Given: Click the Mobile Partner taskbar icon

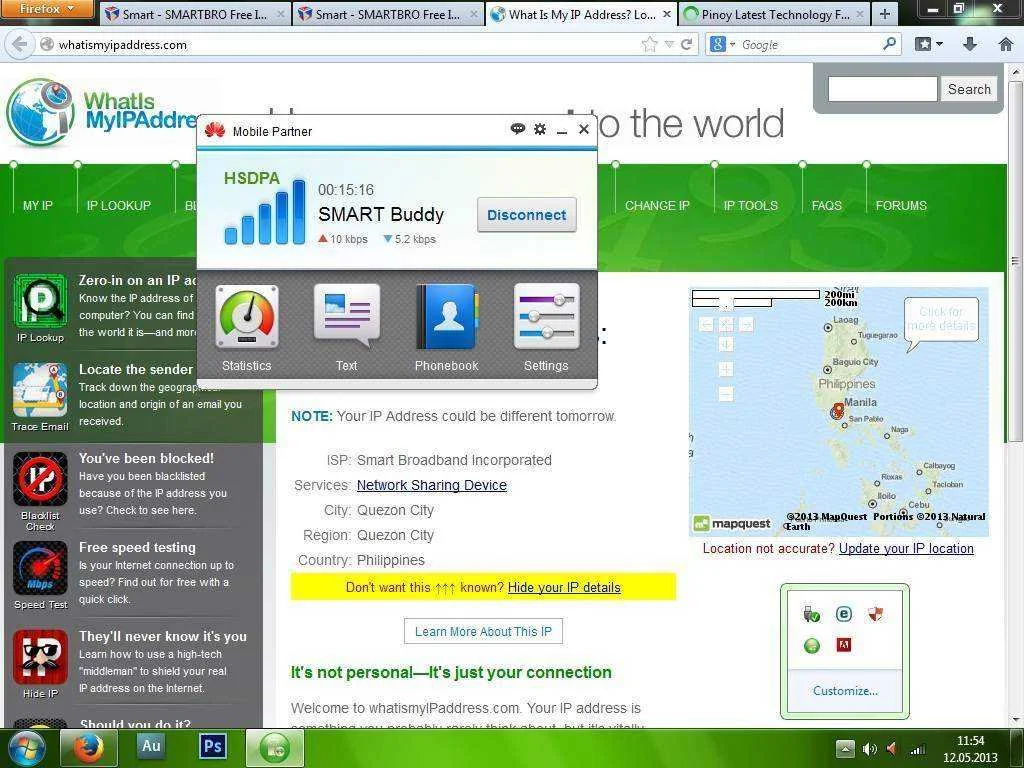Looking at the screenshot, I should (x=275, y=748).
